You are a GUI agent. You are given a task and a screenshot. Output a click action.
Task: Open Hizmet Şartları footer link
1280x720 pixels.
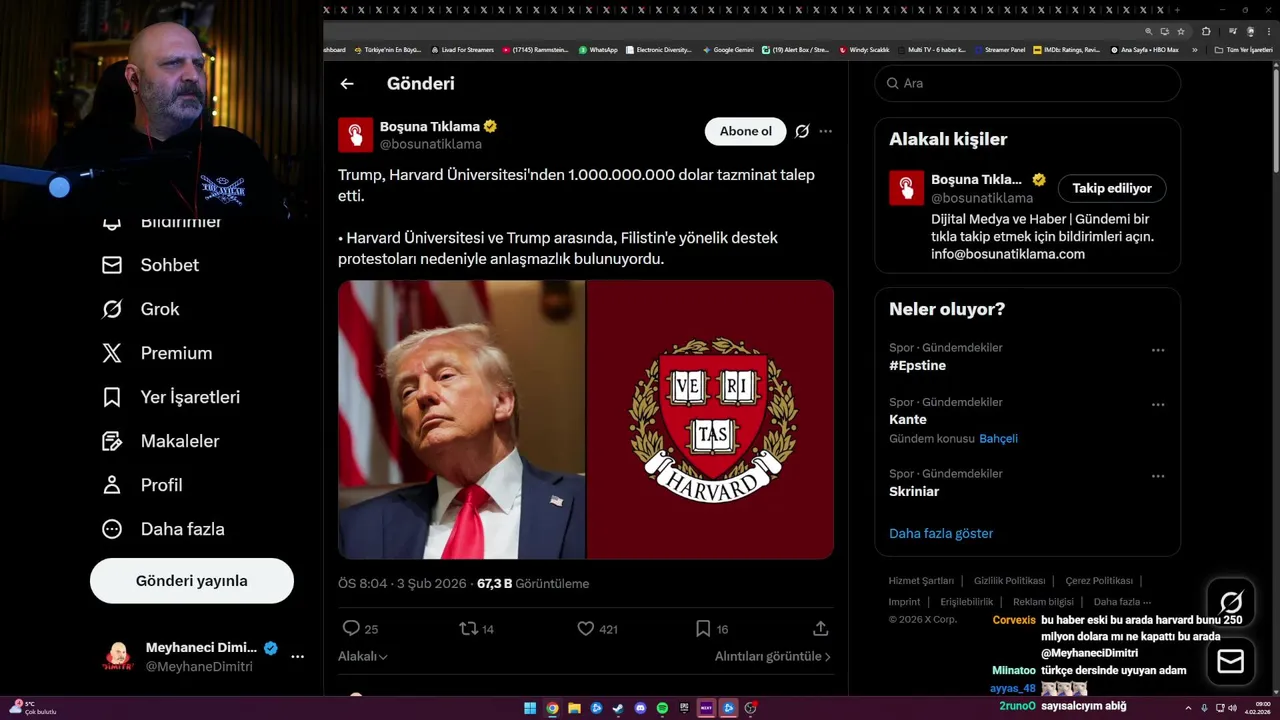[x=921, y=581]
